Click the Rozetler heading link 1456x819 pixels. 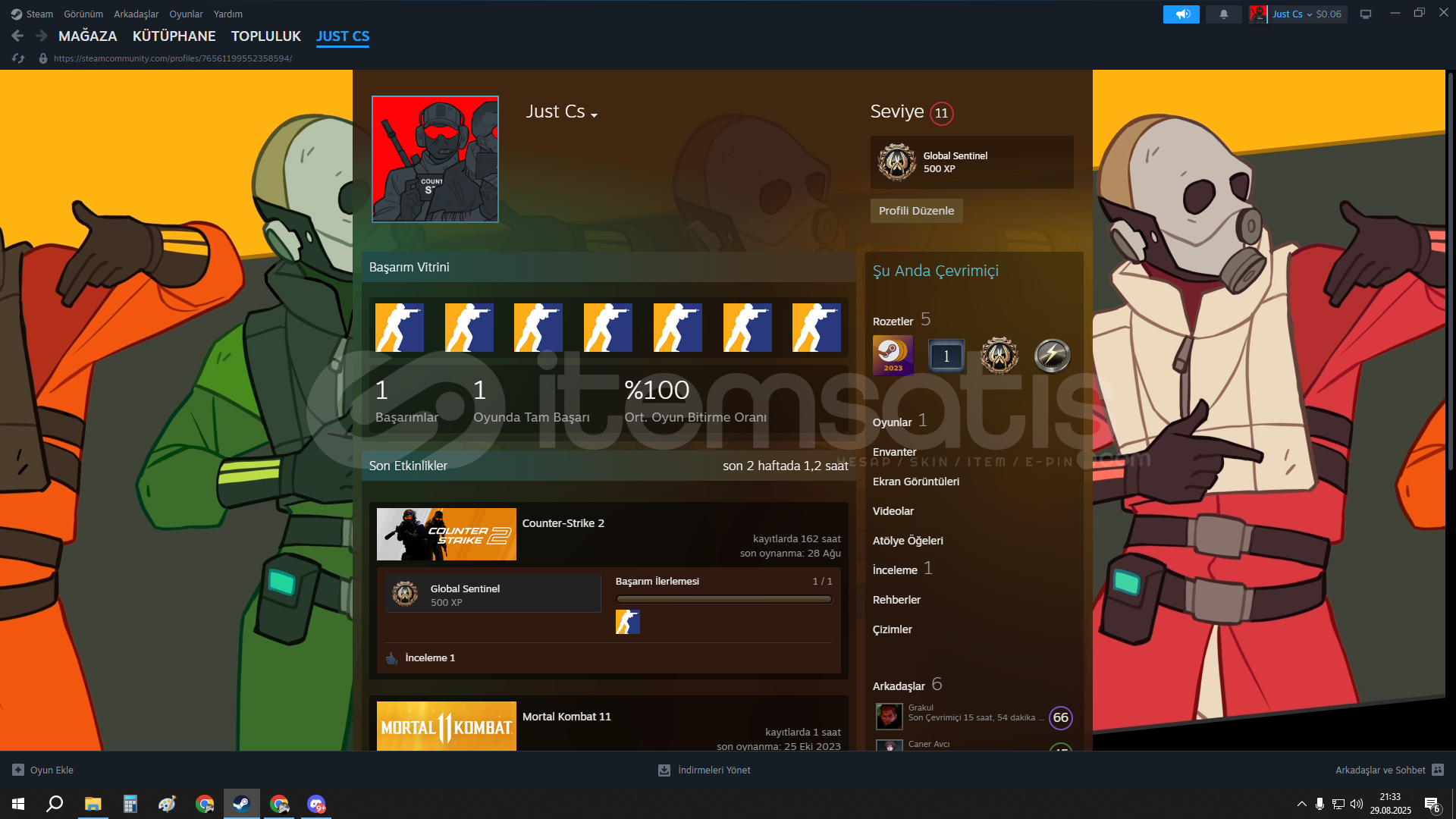coord(902,320)
